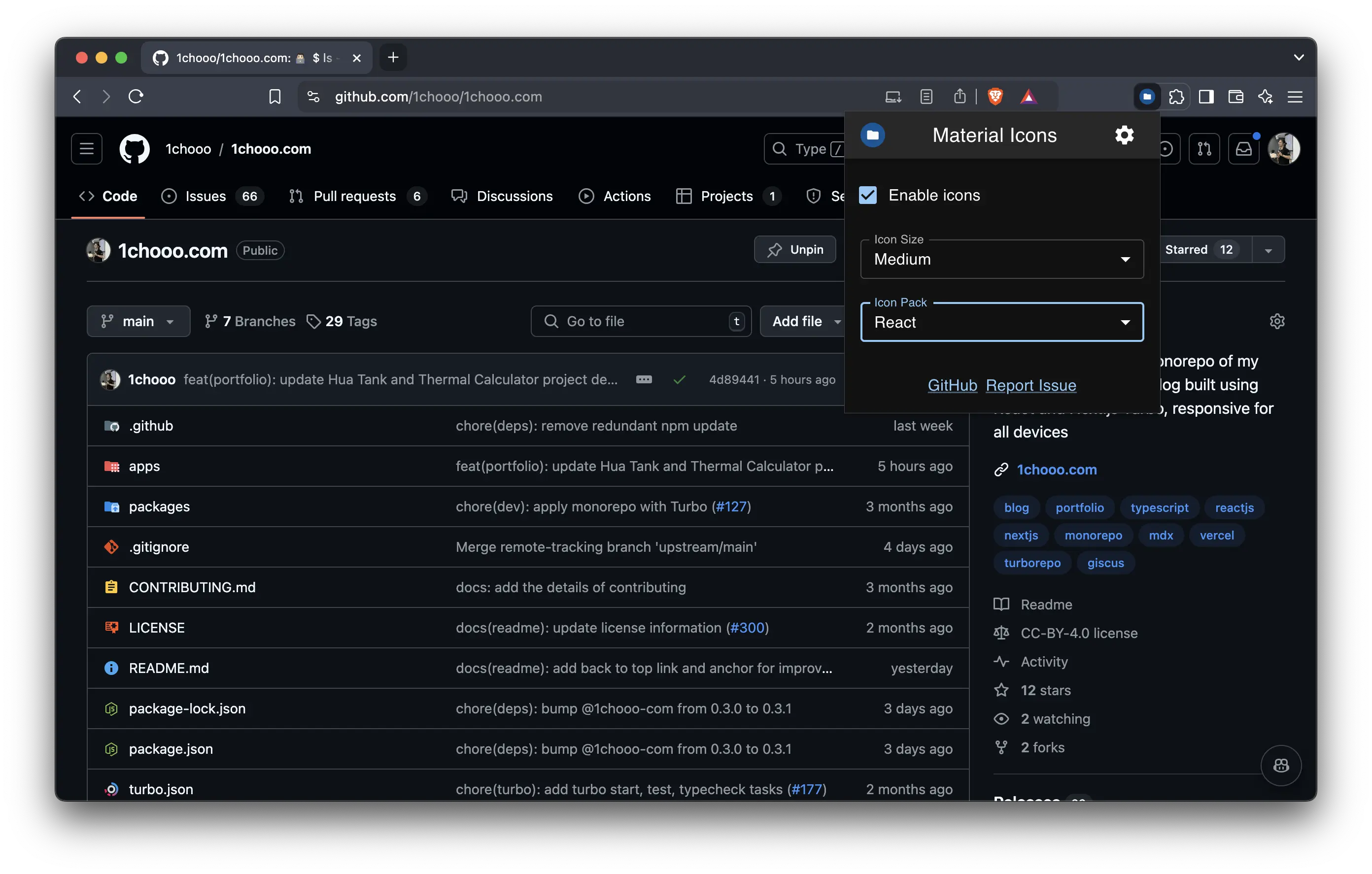Expand the tab search chevron
This screenshot has width=1372, height=874.
click(1299, 58)
